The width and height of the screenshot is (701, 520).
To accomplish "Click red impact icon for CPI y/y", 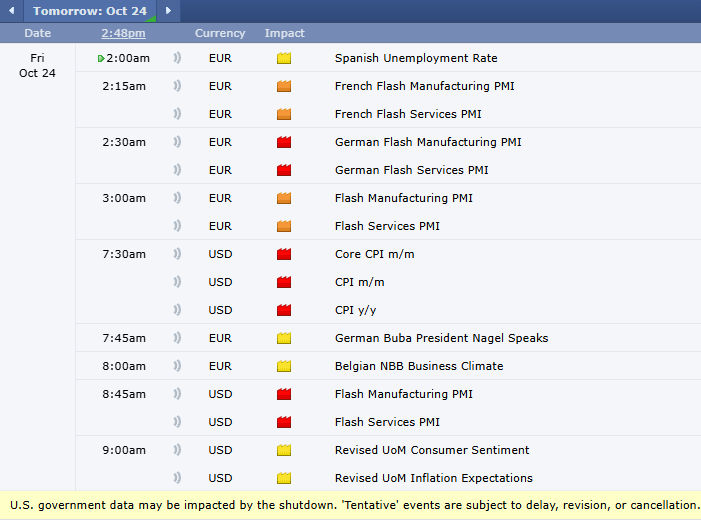I will pyautogui.click(x=284, y=310).
